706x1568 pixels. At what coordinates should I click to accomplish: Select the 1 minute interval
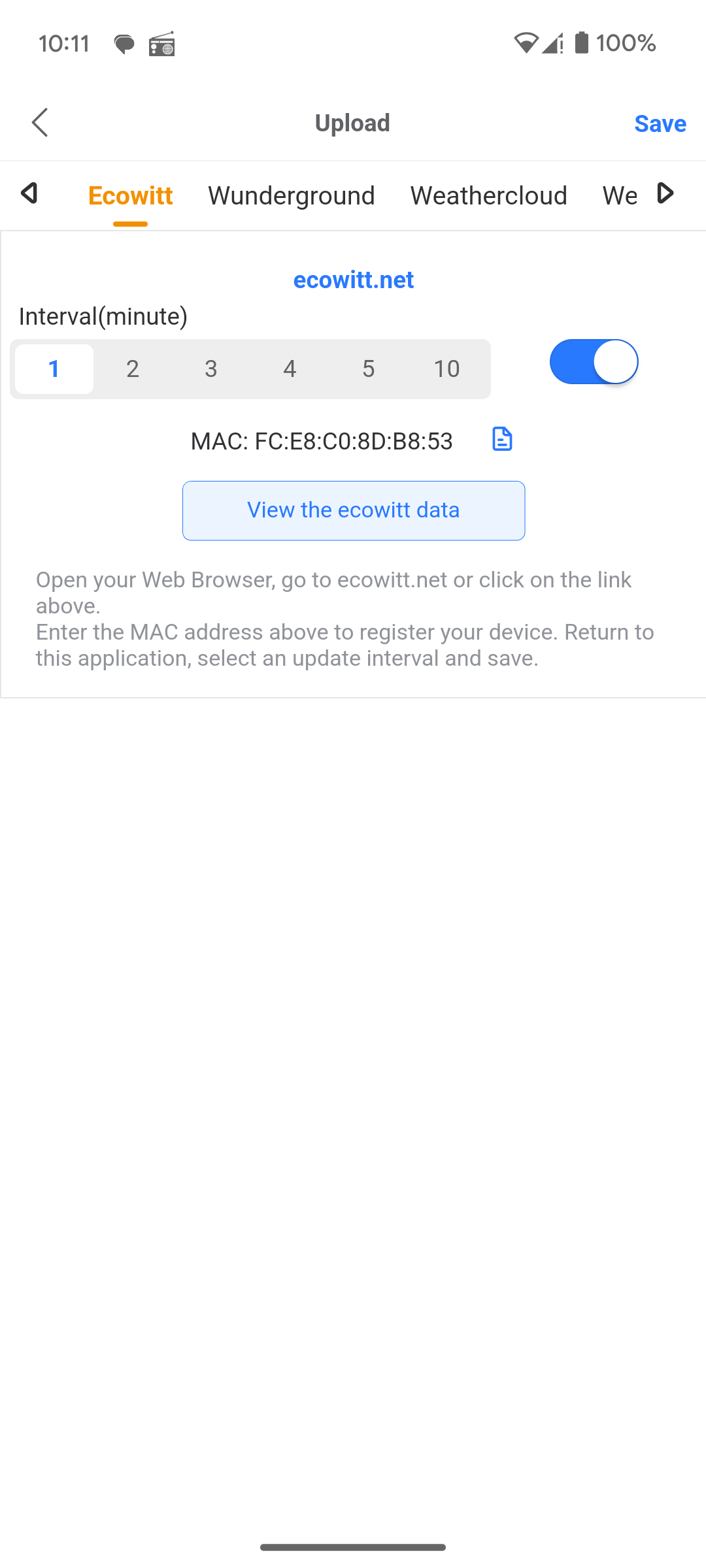[x=54, y=369]
